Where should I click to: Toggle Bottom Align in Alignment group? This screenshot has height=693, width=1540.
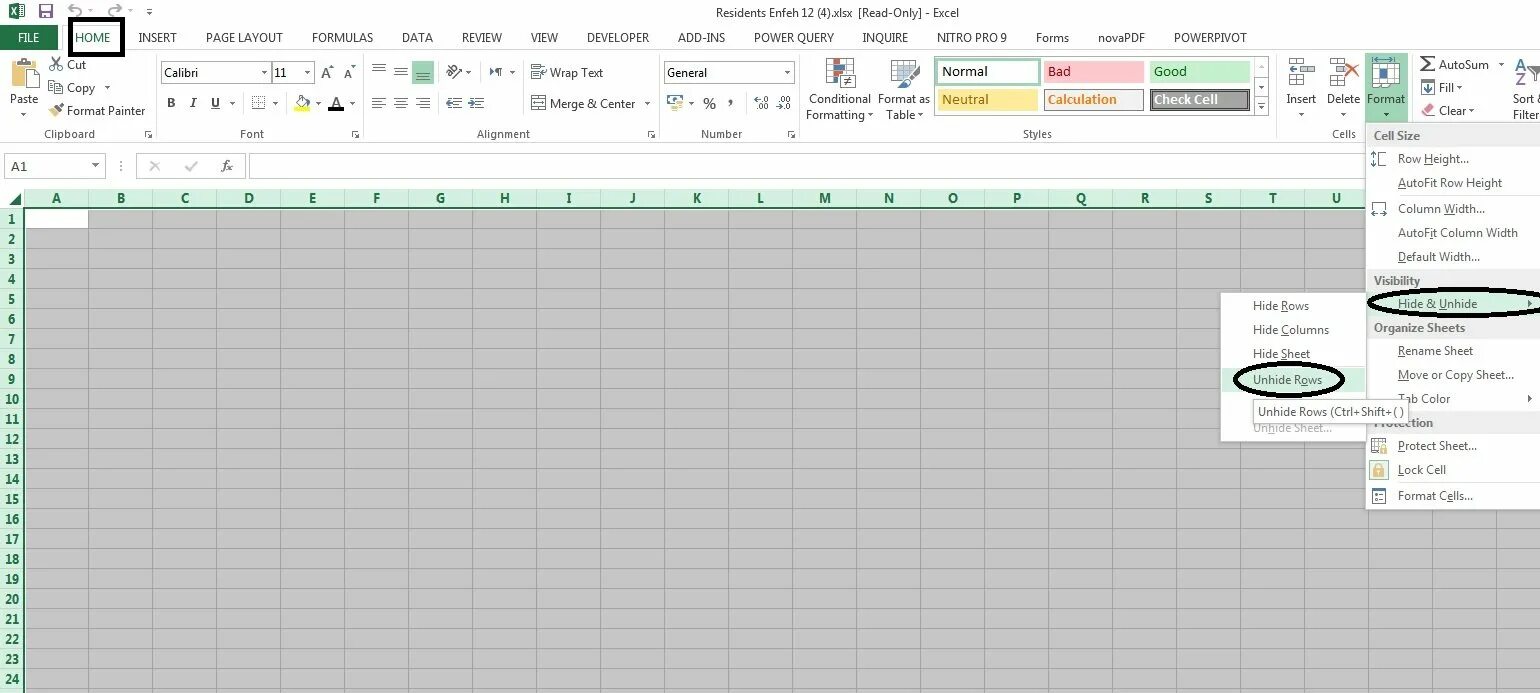click(423, 73)
